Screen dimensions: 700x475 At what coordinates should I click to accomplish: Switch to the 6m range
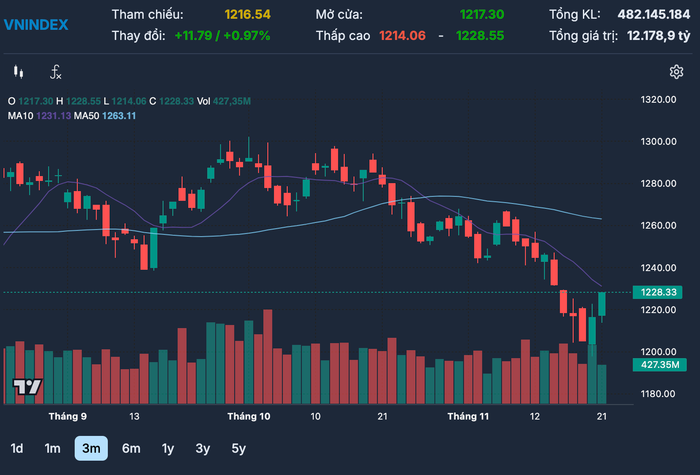click(131, 448)
